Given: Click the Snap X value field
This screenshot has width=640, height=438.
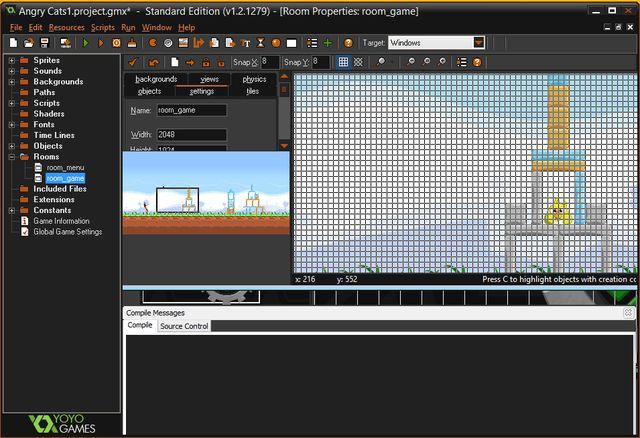Looking at the screenshot, I should pos(270,62).
